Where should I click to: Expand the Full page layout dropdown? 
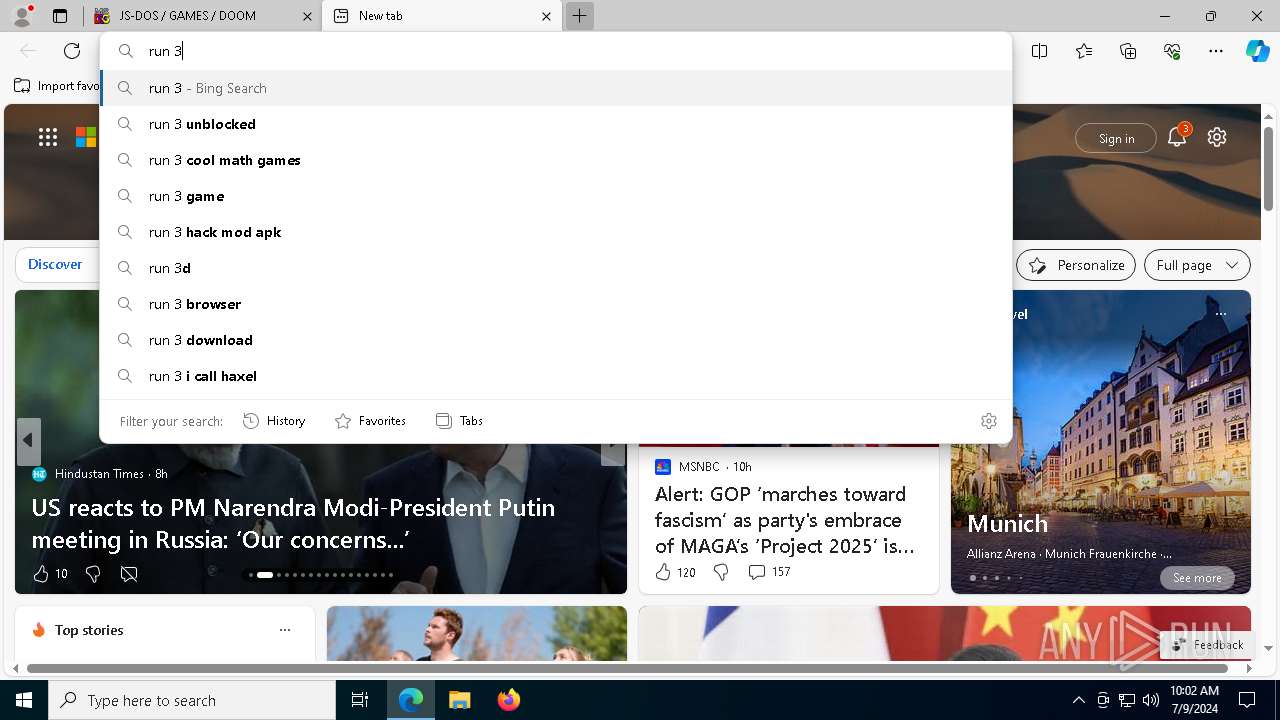[1197, 265]
